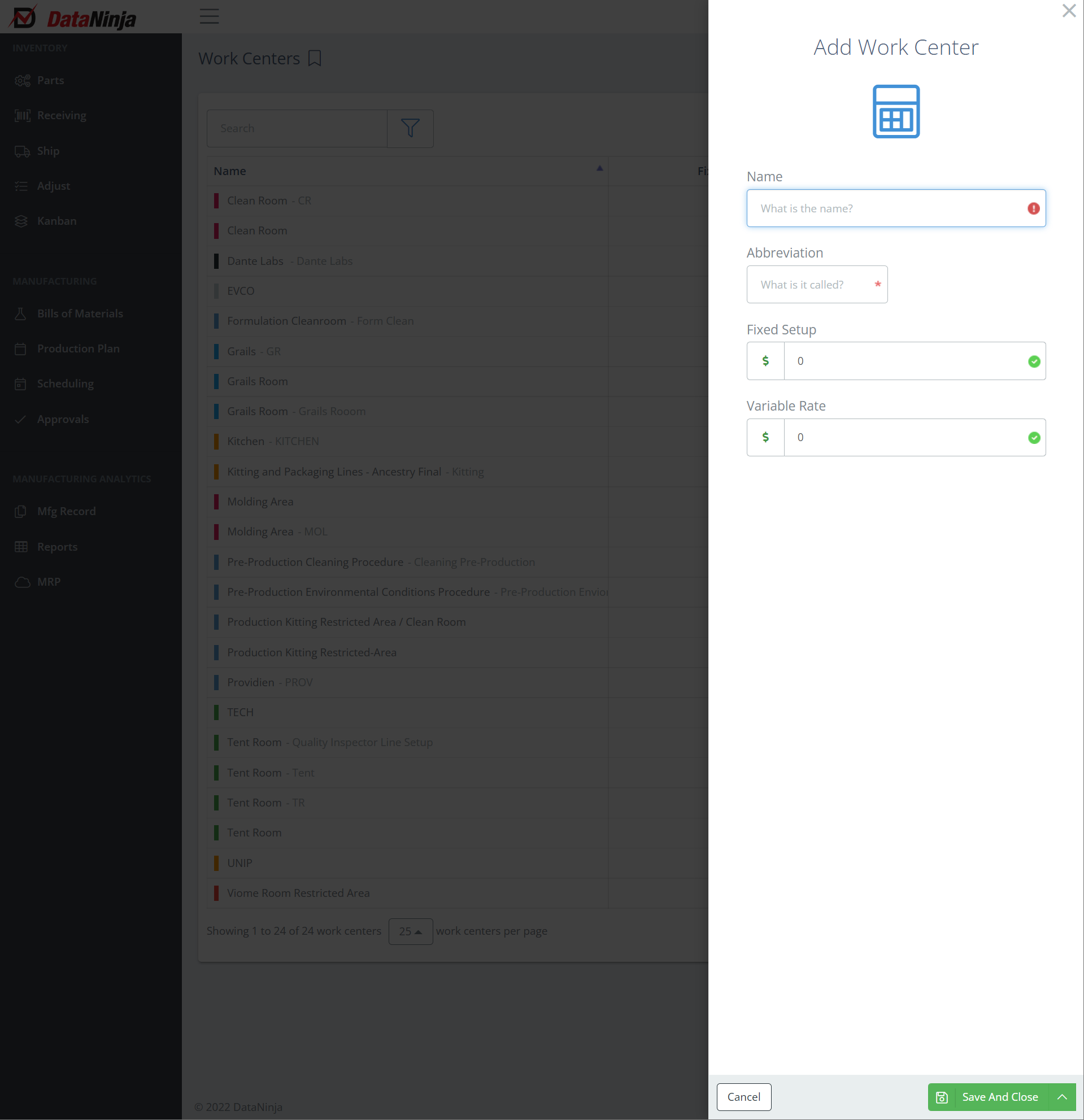Select Tent Room - Quality Inspector row
Screen dimensions: 1084x1120
pyautogui.click(x=457, y=742)
